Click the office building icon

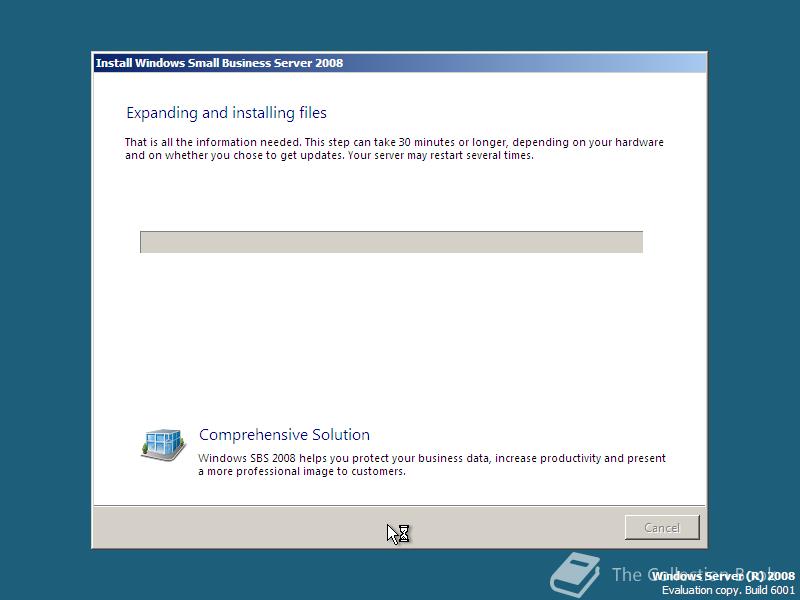click(163, 444)
